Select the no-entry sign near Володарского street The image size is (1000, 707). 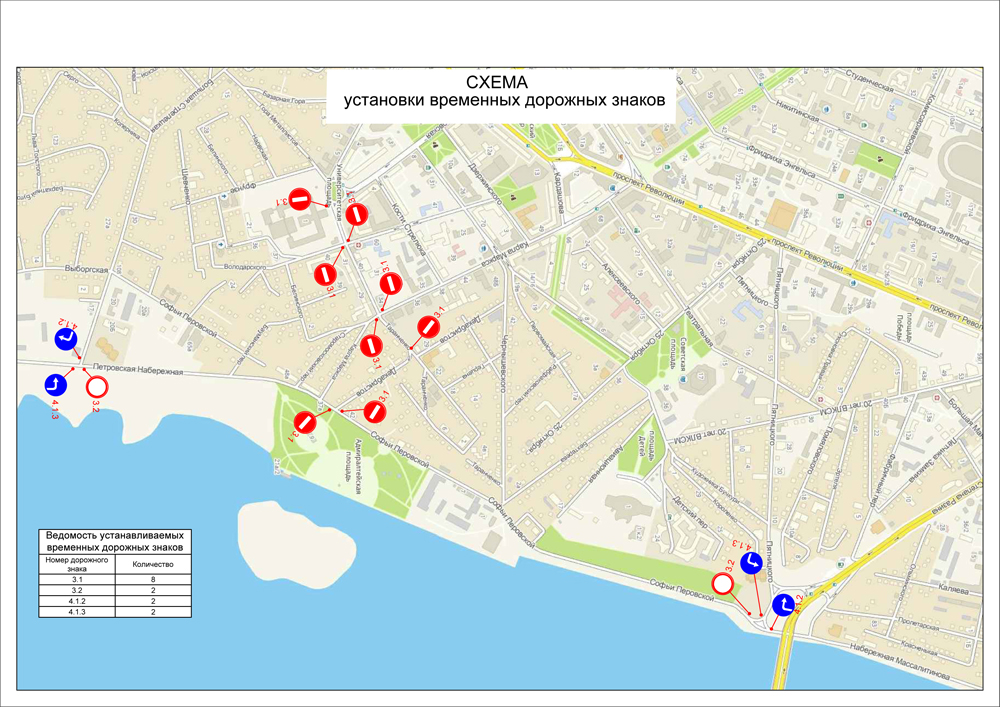click(324, 273)
